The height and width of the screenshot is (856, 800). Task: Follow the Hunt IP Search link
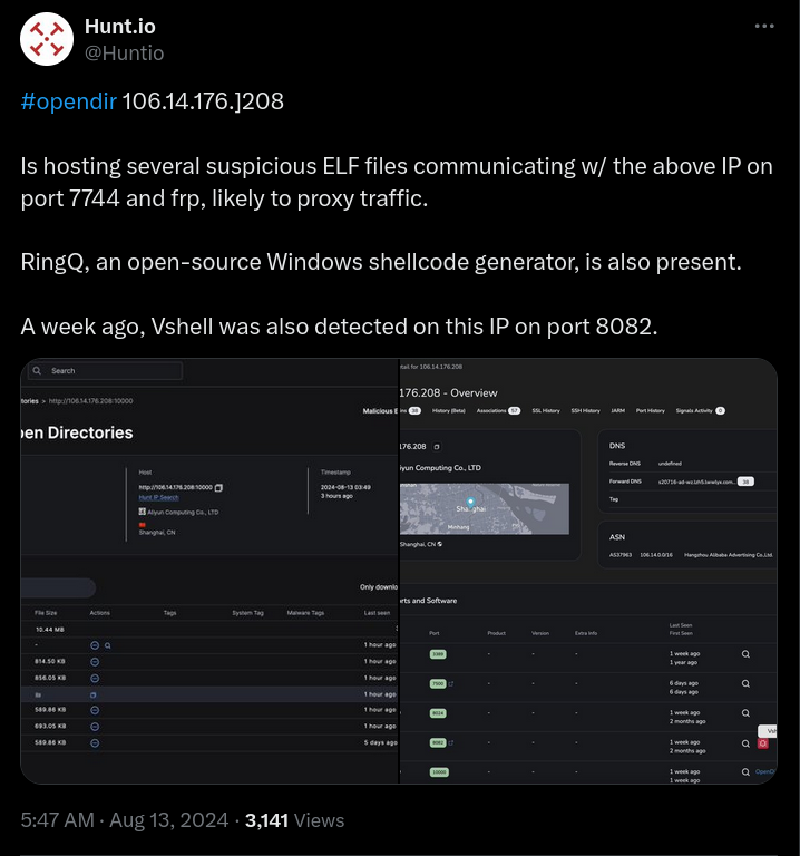click(158, 497)
